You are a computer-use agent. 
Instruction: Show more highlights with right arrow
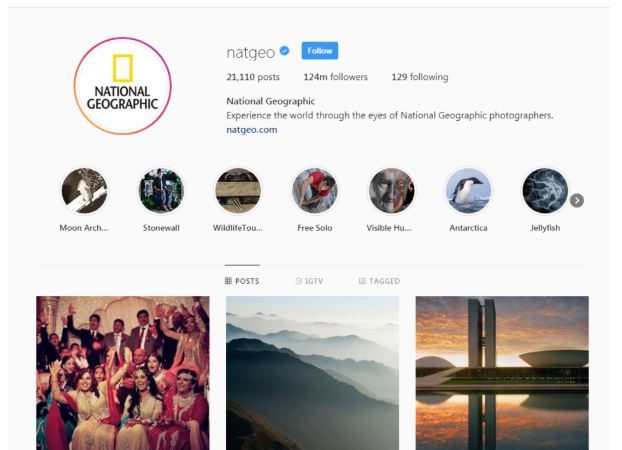pyautogui.click(x=577, y=200)
